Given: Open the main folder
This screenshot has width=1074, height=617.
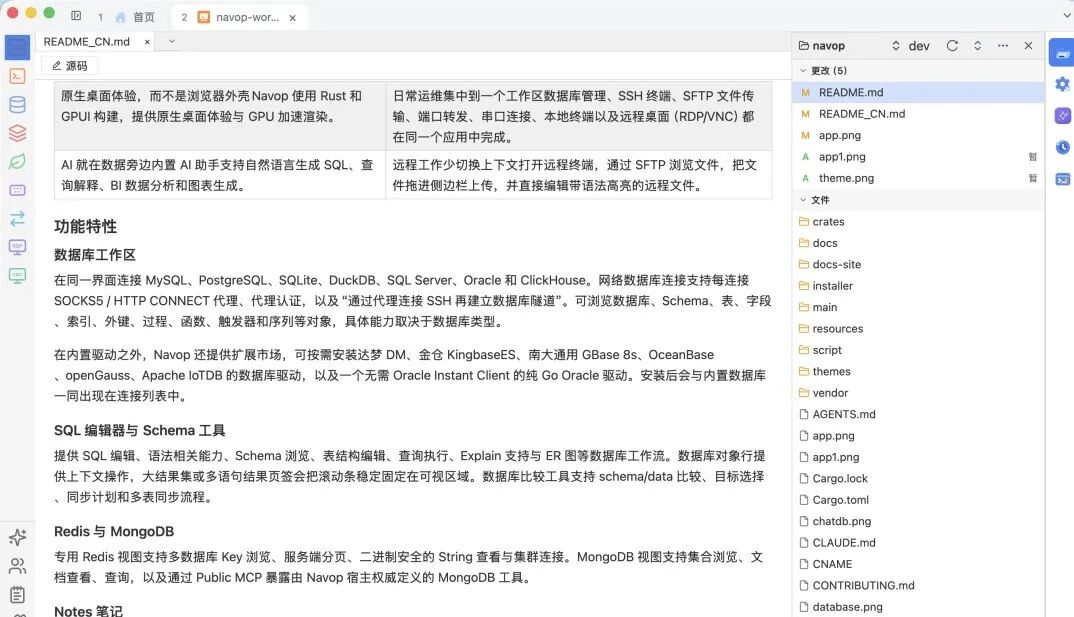Looking at the screenshot, I should [x=918, y=307].
